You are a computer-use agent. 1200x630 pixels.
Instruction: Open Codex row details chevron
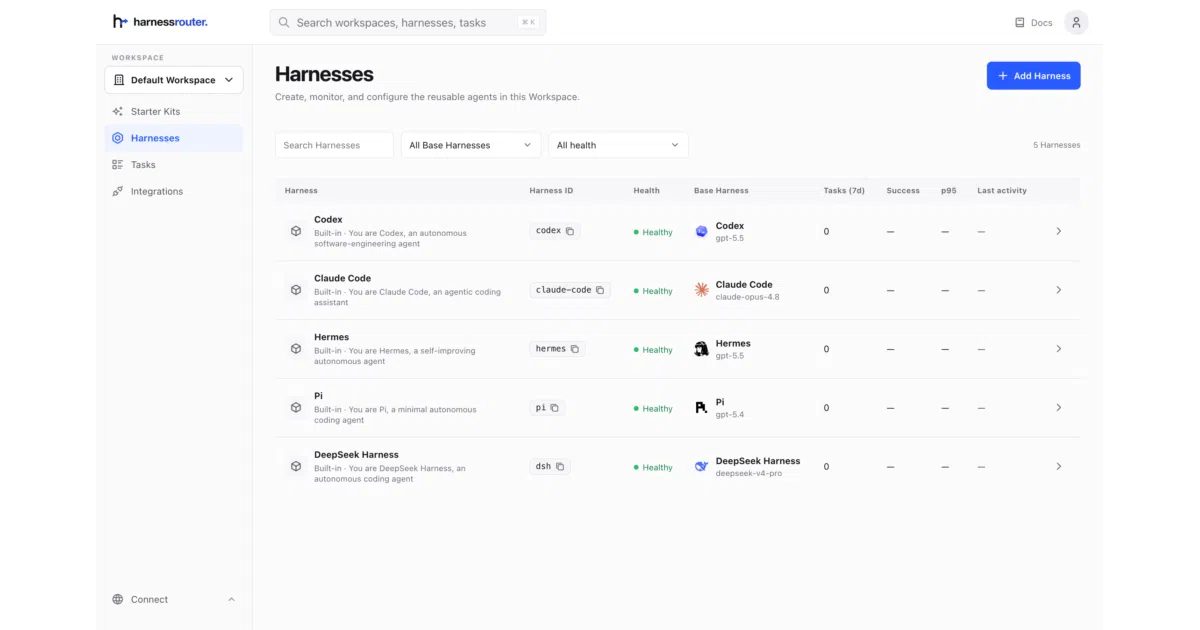coord(1059,231)
